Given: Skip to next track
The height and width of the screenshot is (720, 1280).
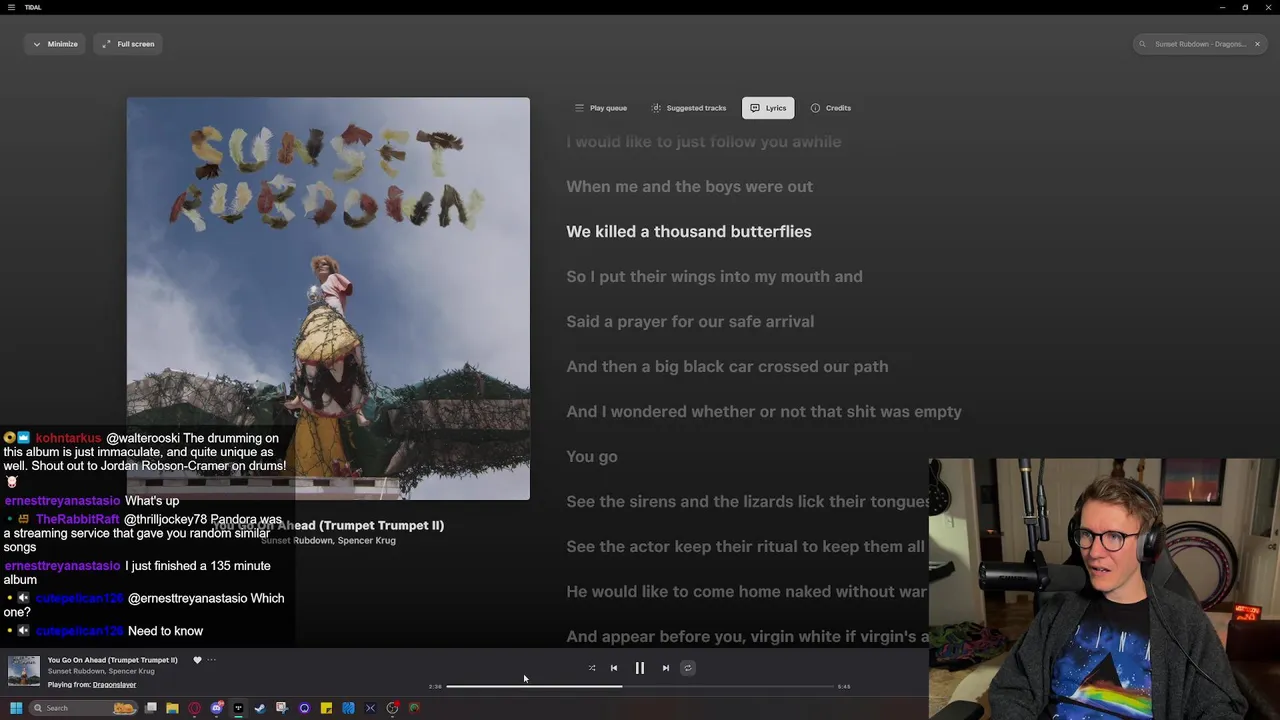Looking at the screenshot, I should (x=666, y=668).
